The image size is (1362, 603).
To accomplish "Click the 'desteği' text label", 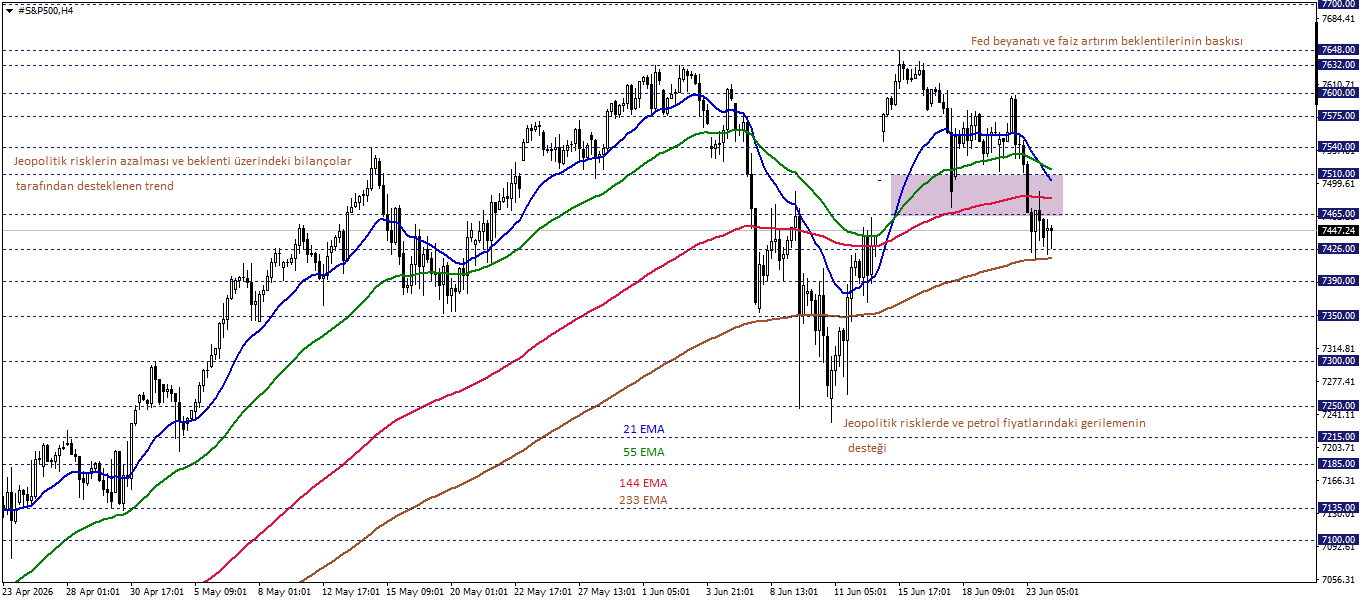I will (867, 448).
